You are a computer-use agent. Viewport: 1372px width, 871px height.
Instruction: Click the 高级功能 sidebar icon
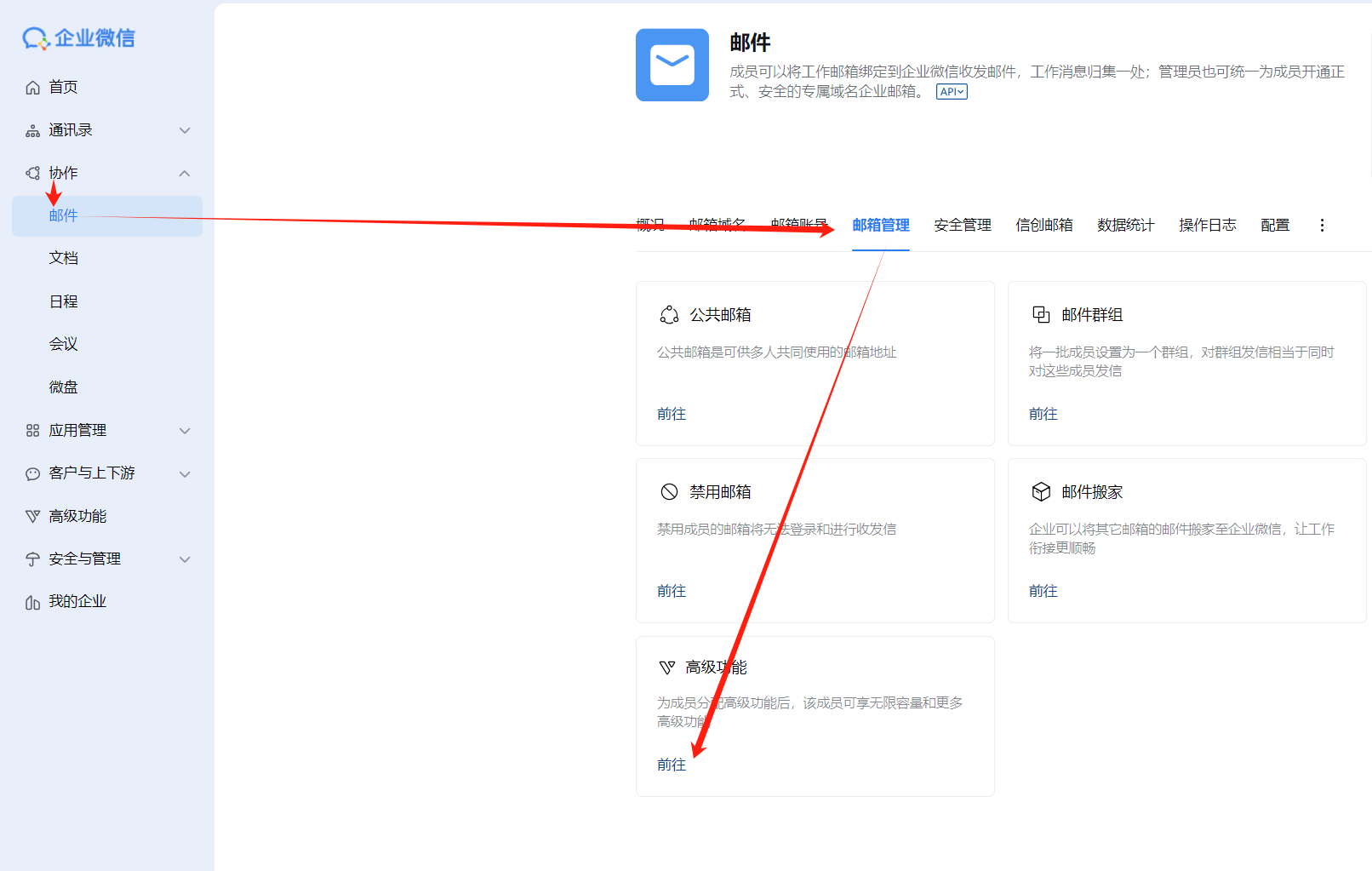32,516
